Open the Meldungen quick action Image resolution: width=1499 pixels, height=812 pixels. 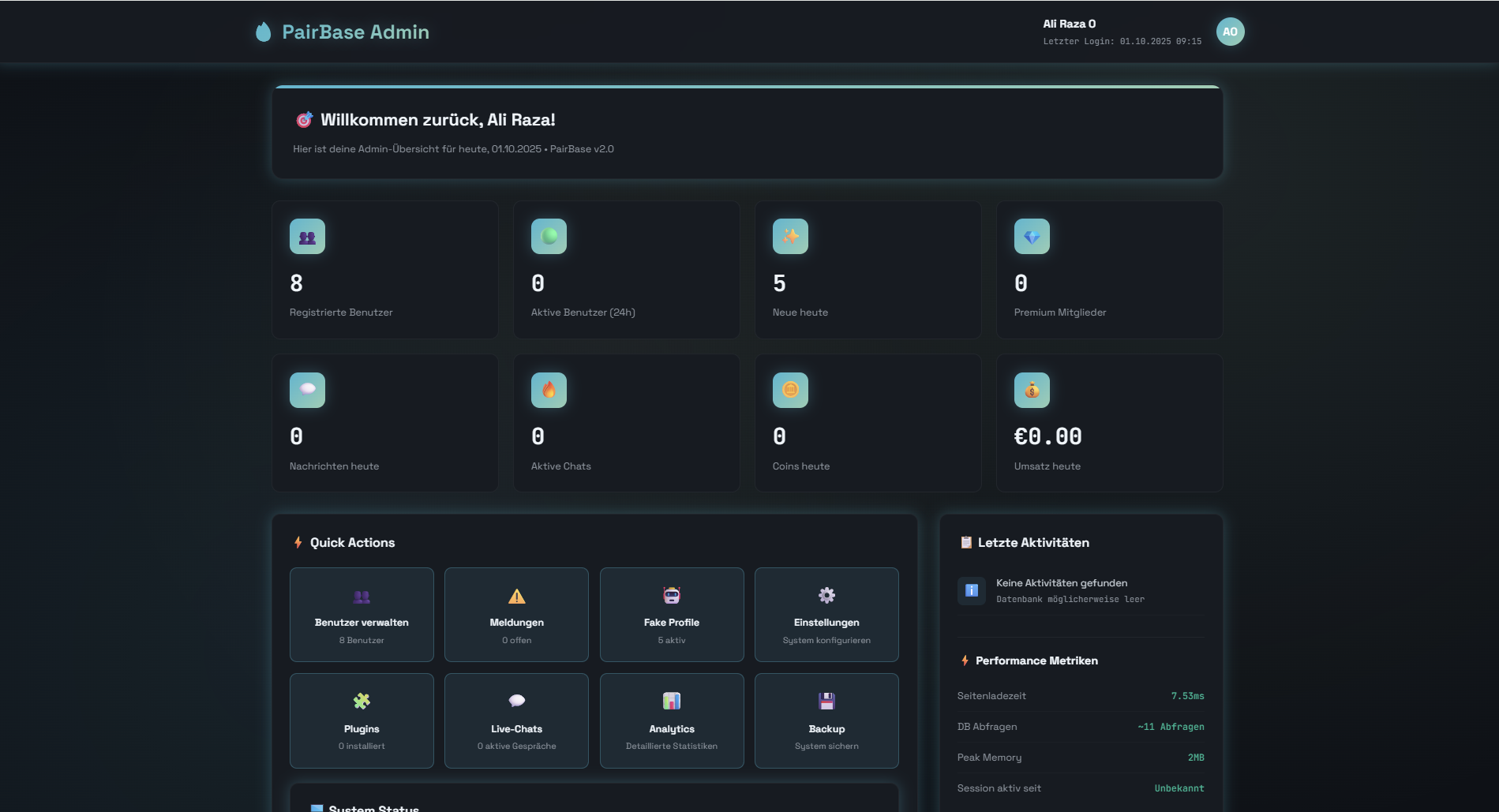(x=516, y=615)
